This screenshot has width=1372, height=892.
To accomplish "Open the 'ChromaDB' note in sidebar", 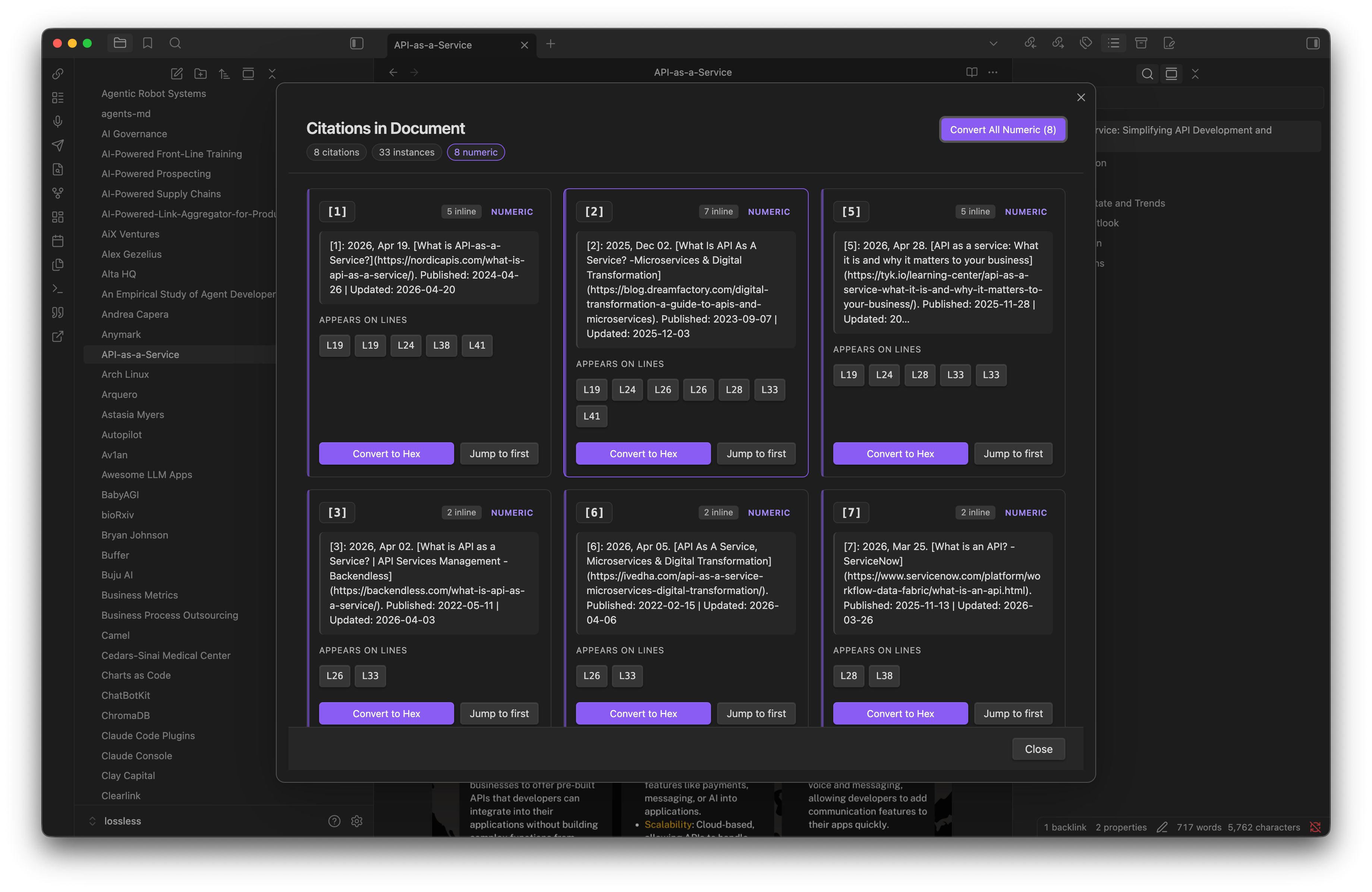I will tap(126, 716).
